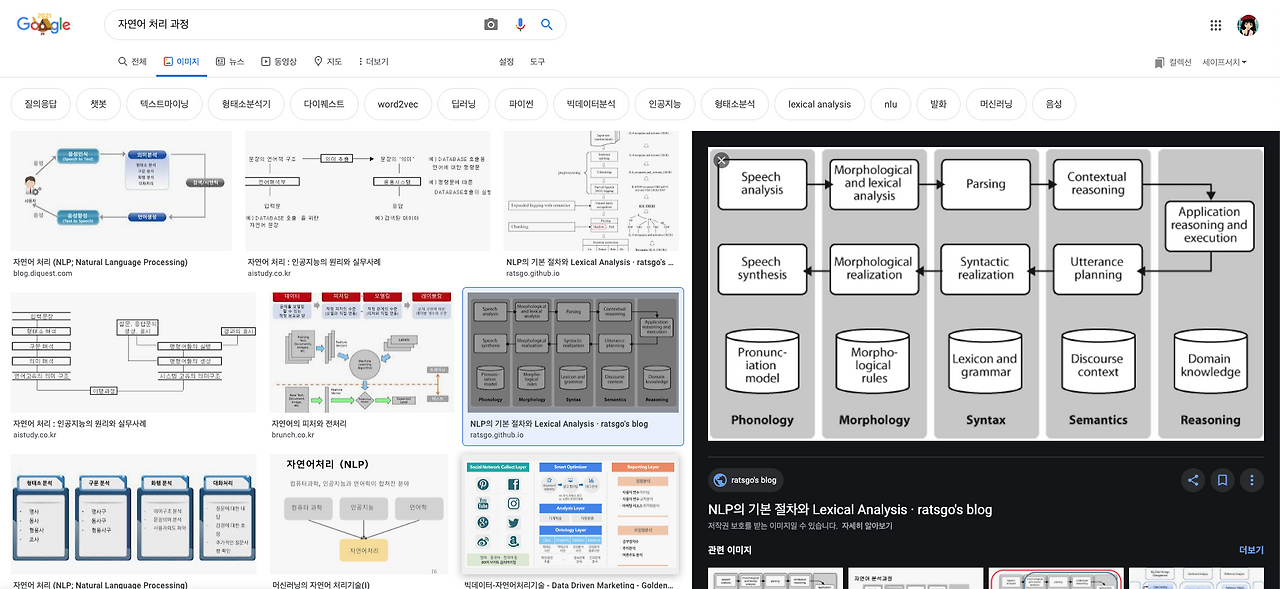Expand the 더보기 search menu
The height and width of the screenshot is (589, 1280).
click(x=374, y=62)
